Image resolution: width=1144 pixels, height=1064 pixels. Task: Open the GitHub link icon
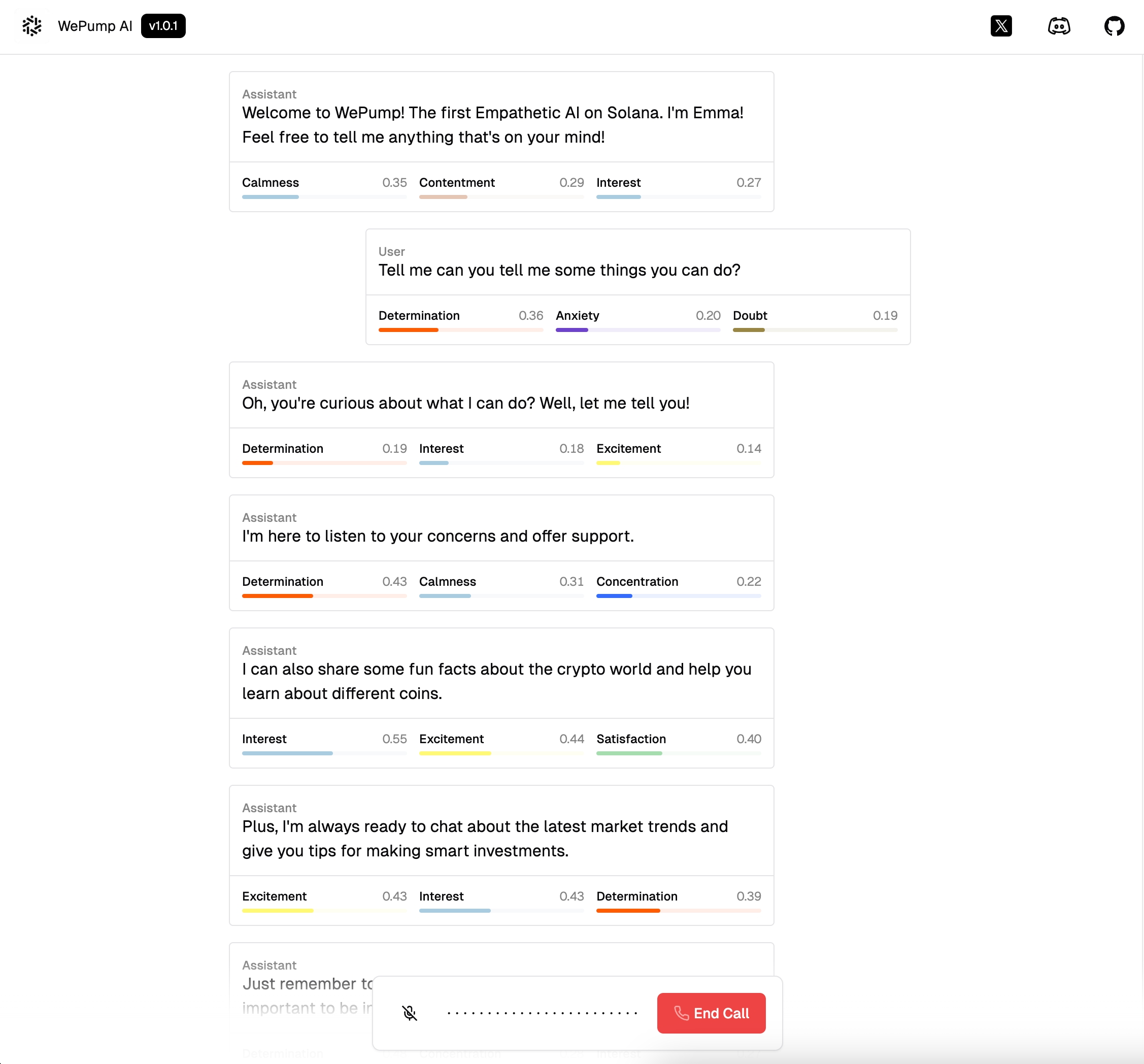(x=1114, y=26)
